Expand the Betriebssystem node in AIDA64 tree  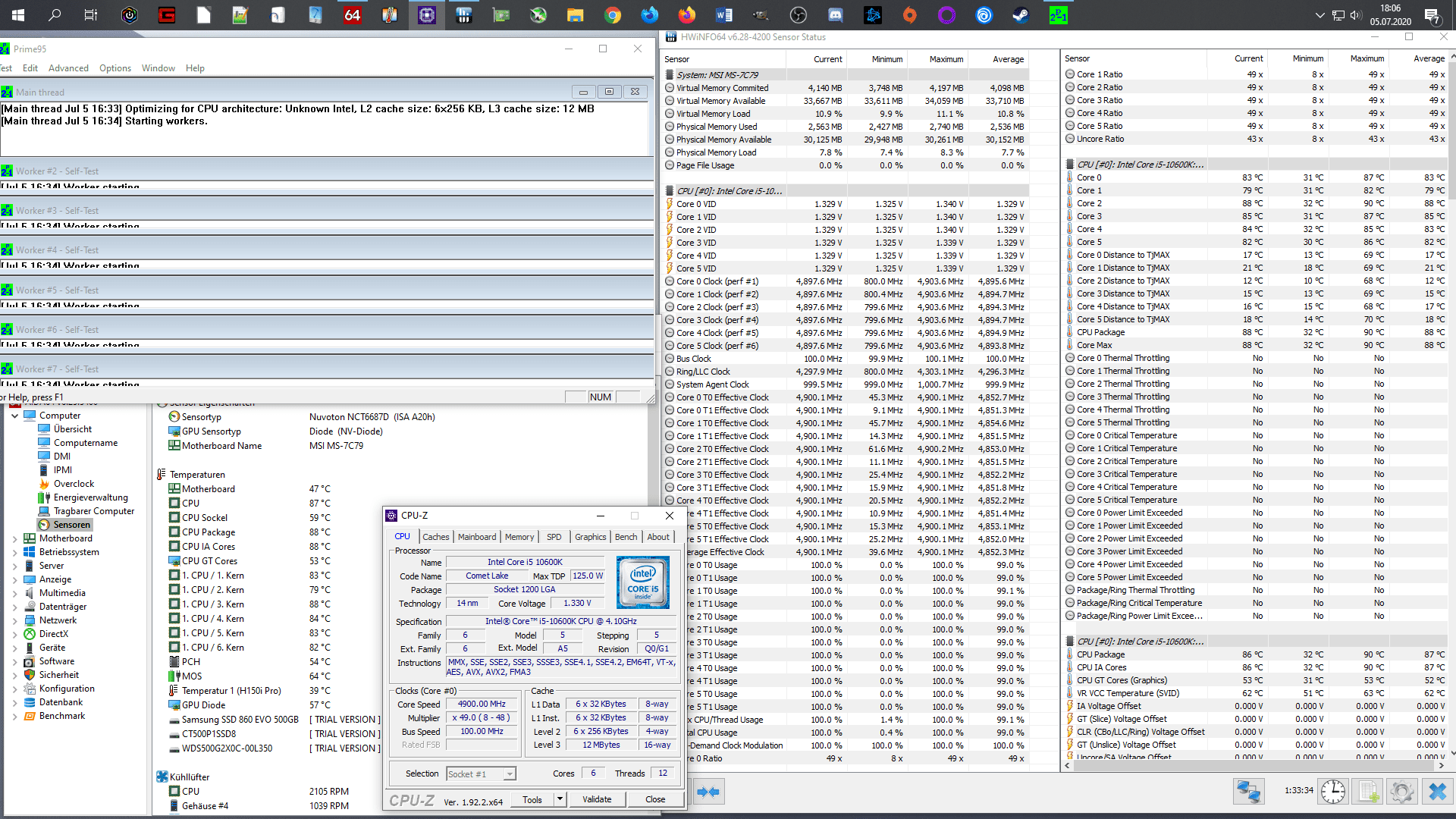pos(14,552)
